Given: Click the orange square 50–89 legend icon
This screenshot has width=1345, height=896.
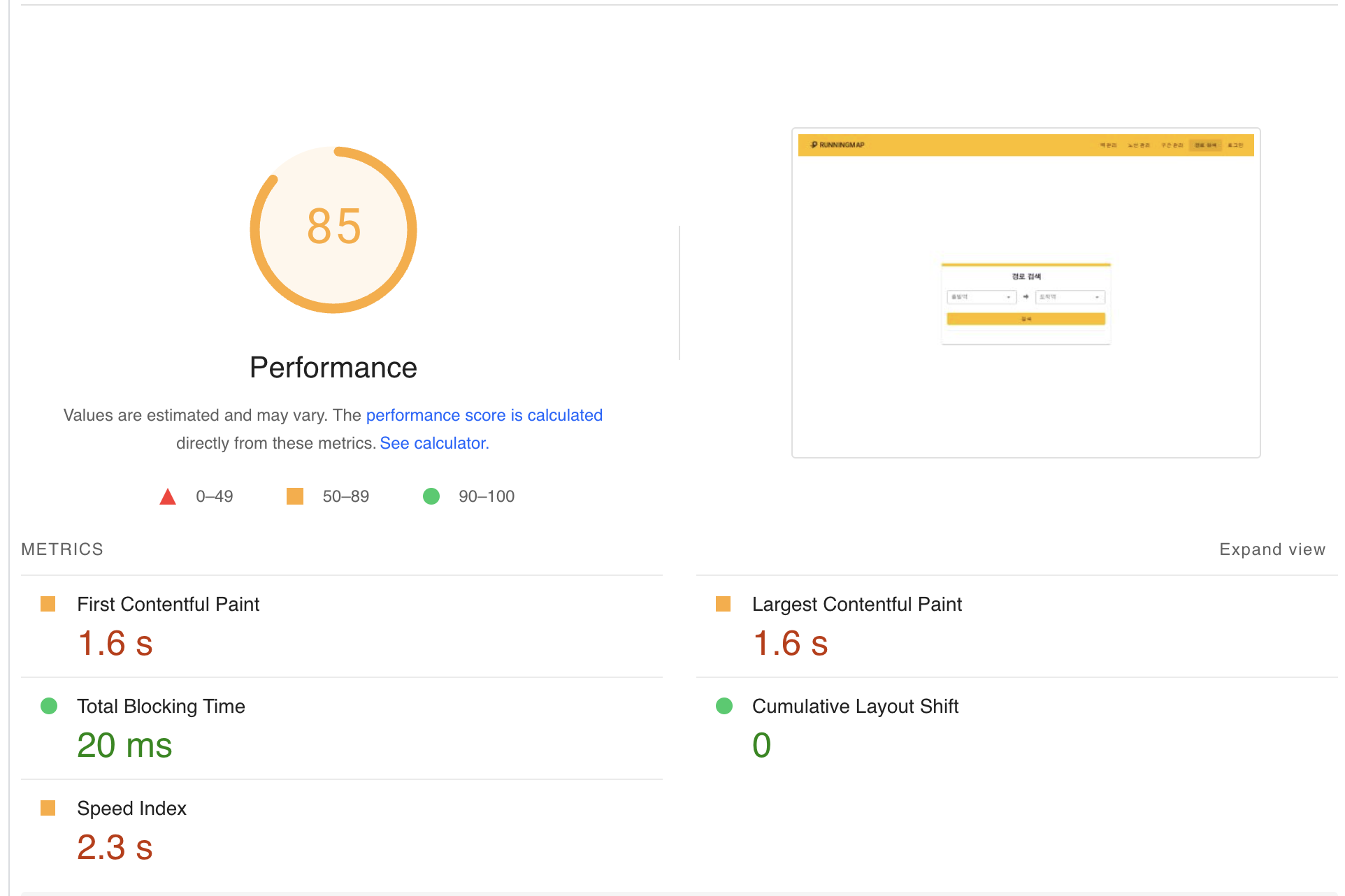Looking at the screenshot, I should (295, 496).
